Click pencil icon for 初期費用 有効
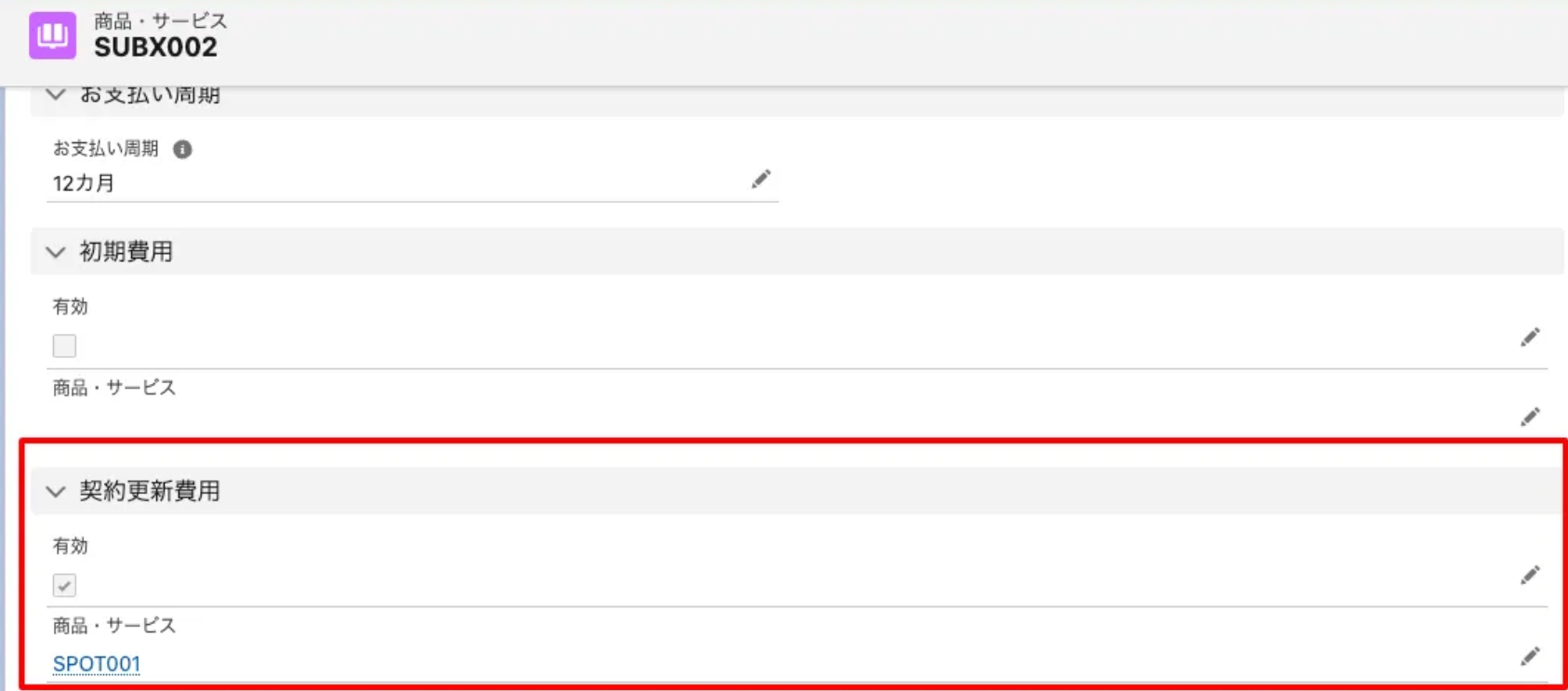Image resolution: width=1568 pixels, height=691 pixels. coord(1530,337)
